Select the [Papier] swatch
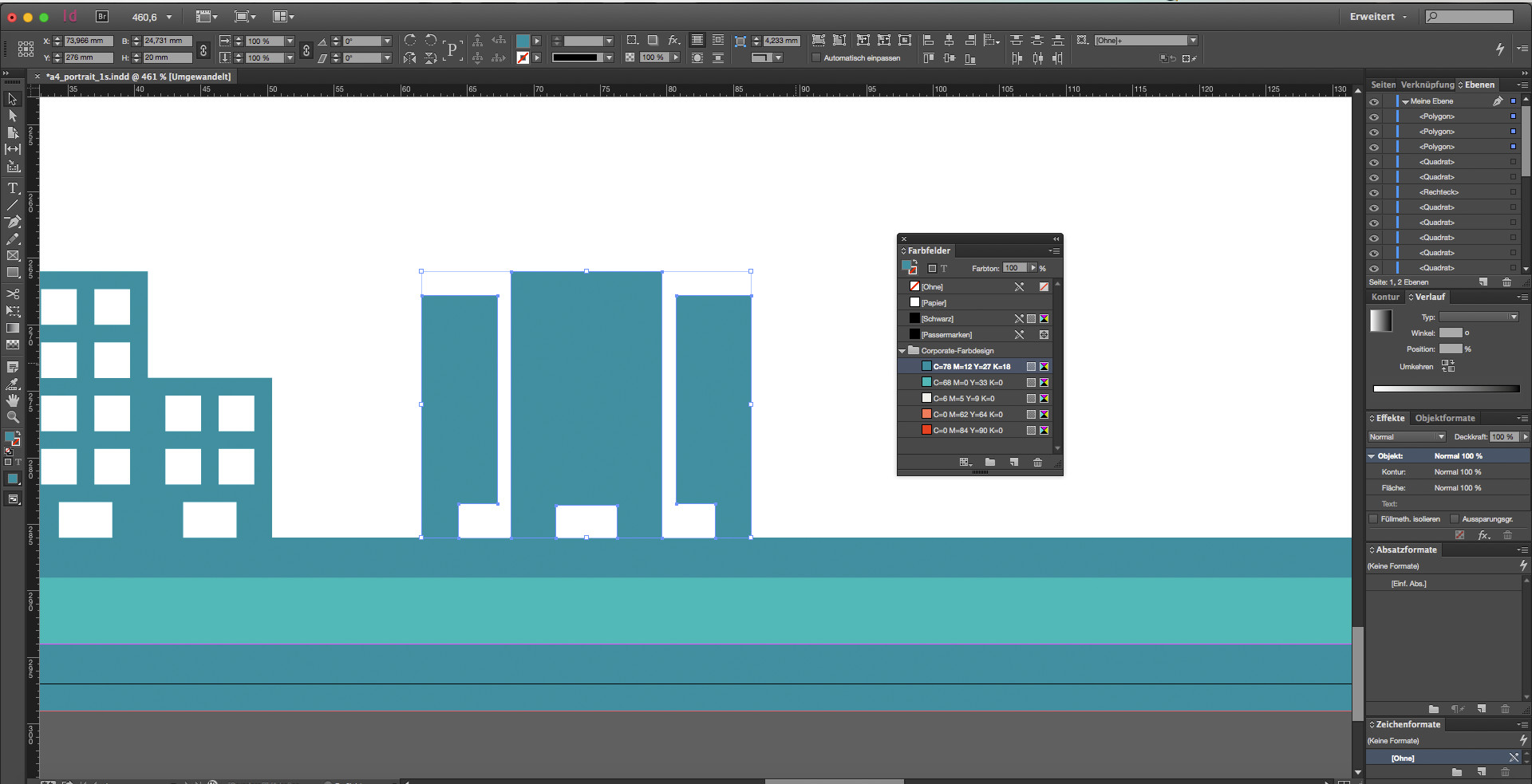 tap(934, 303)
